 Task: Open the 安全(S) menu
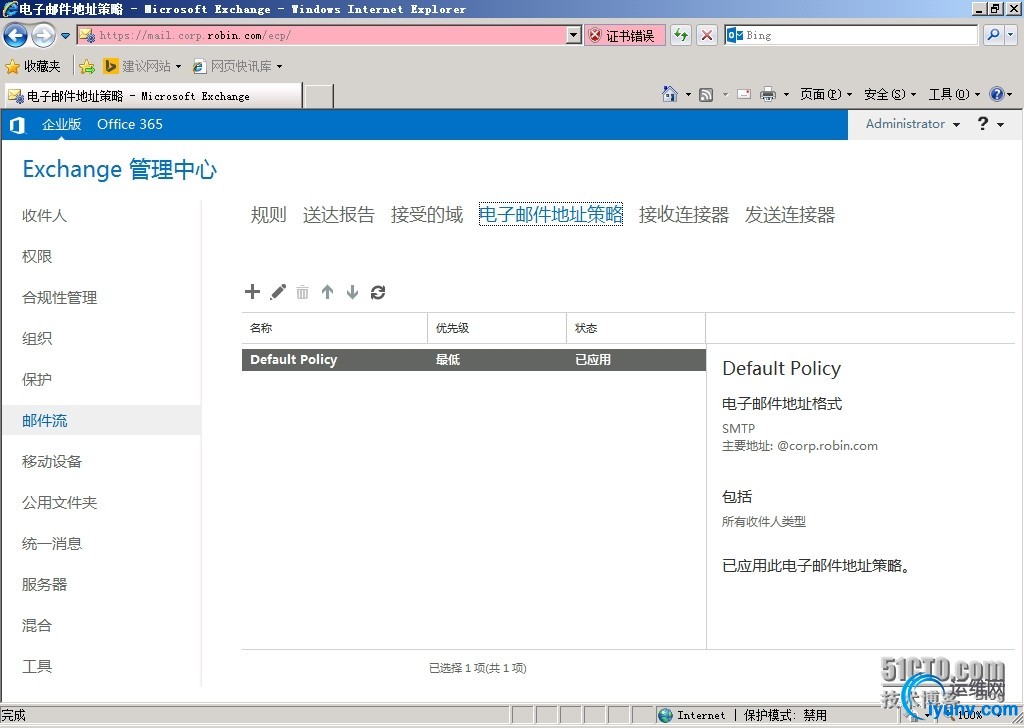point(889,95)
